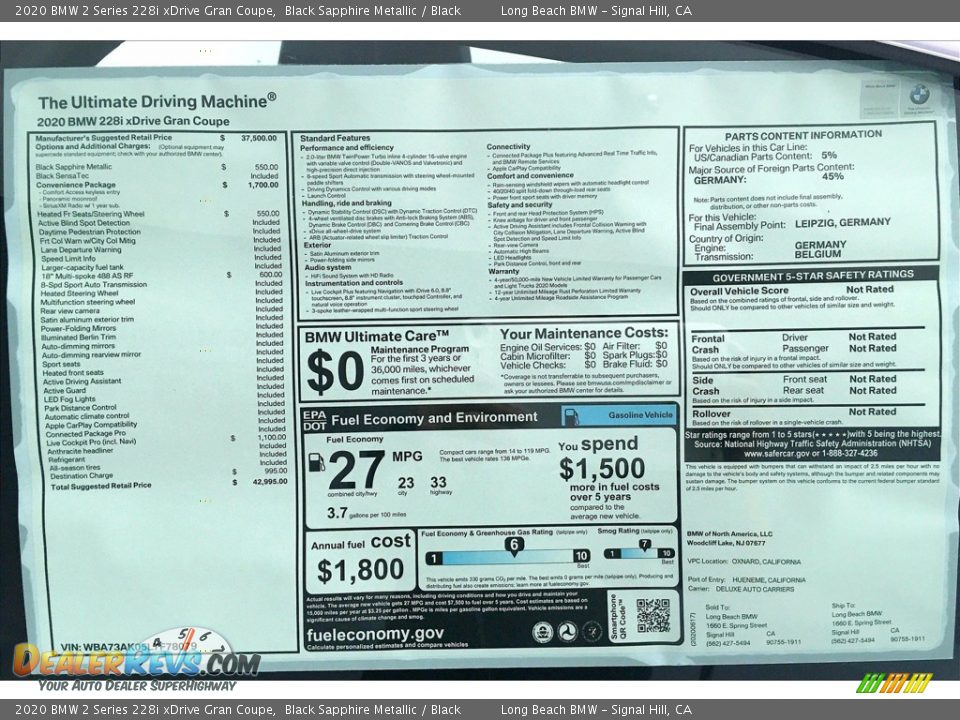Click 'Active Blind Spot Detection' in the options list

click(84, 223)
